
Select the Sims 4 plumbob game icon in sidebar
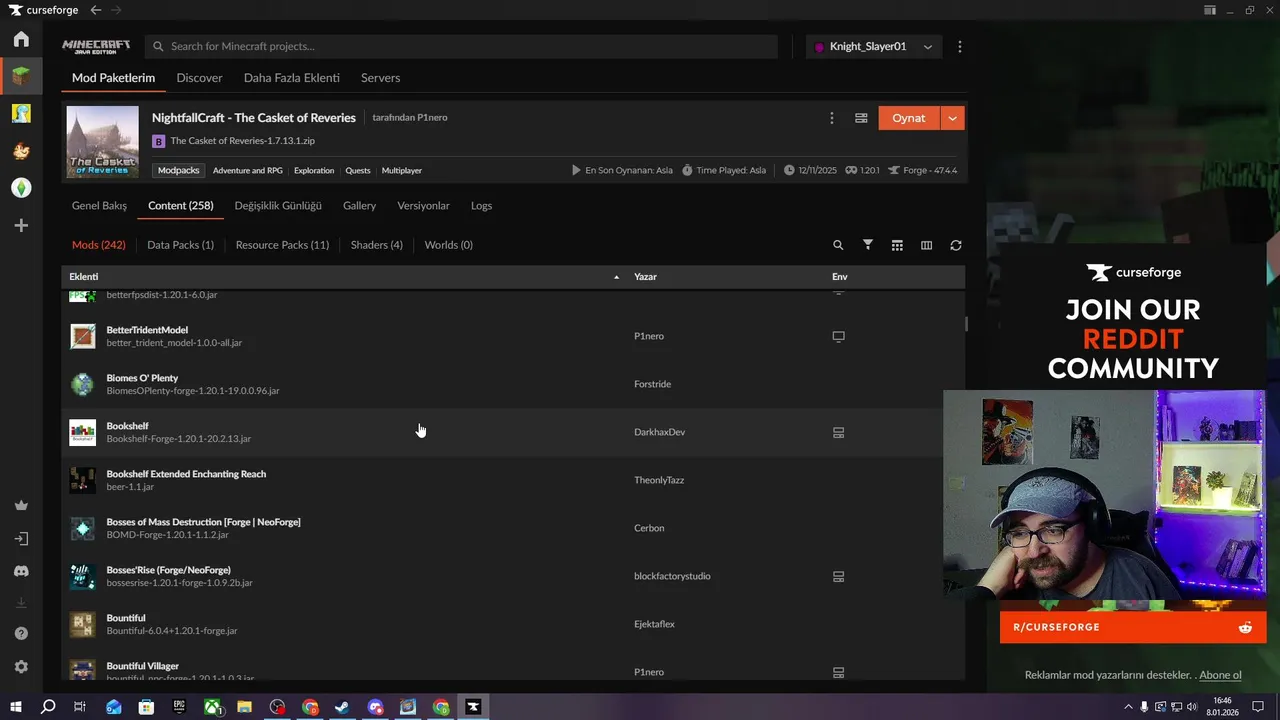click(21, 187)
